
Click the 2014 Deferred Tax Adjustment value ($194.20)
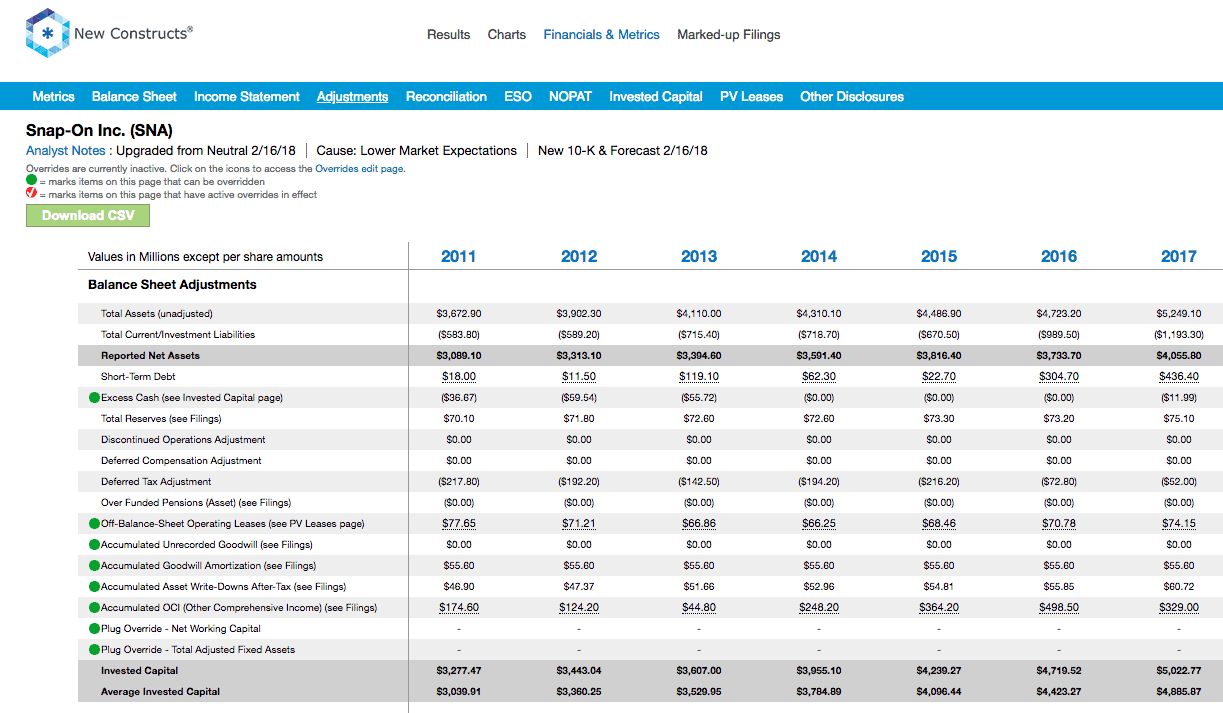(819, 482)
